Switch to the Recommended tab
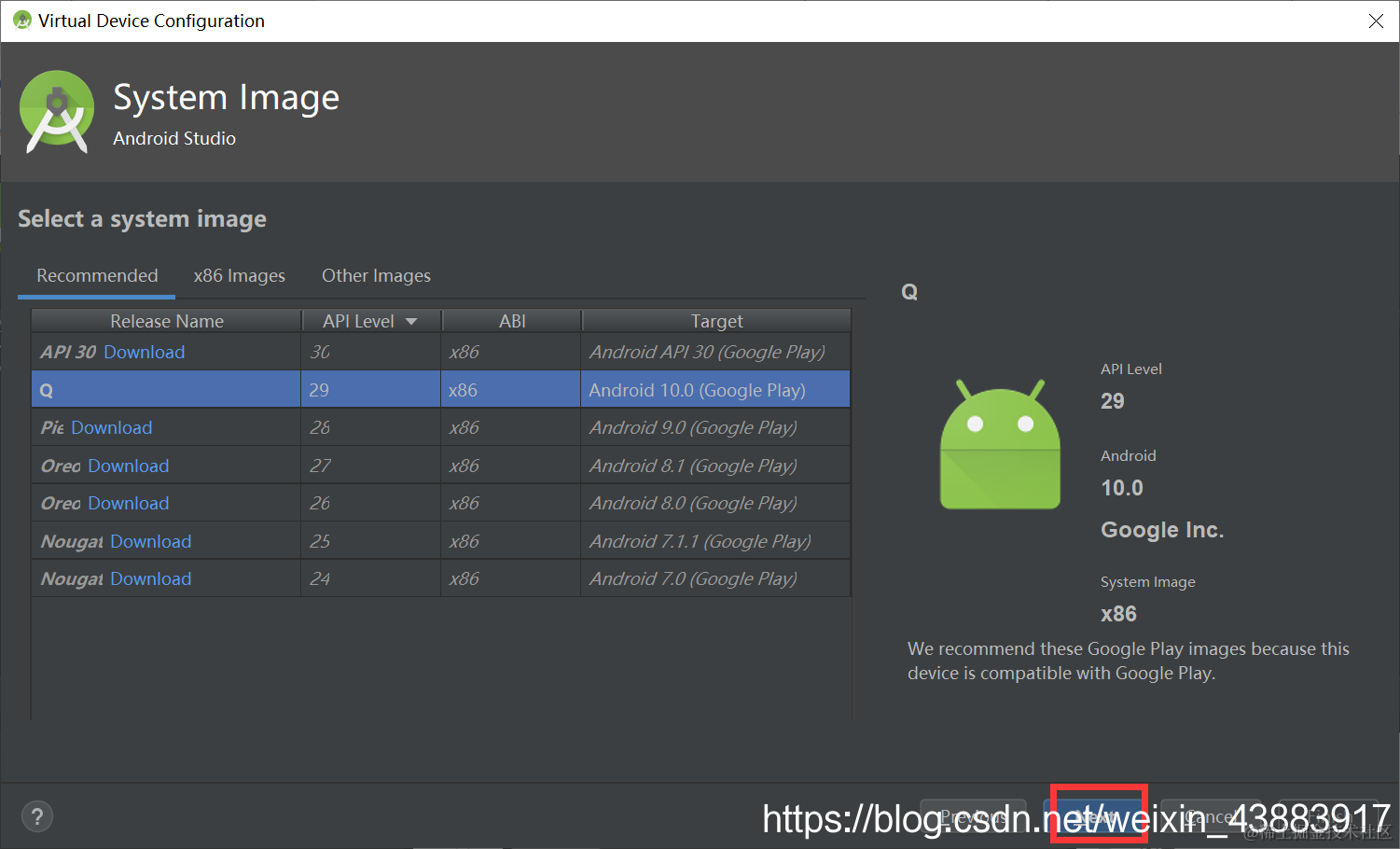 [x=97, y=276]
